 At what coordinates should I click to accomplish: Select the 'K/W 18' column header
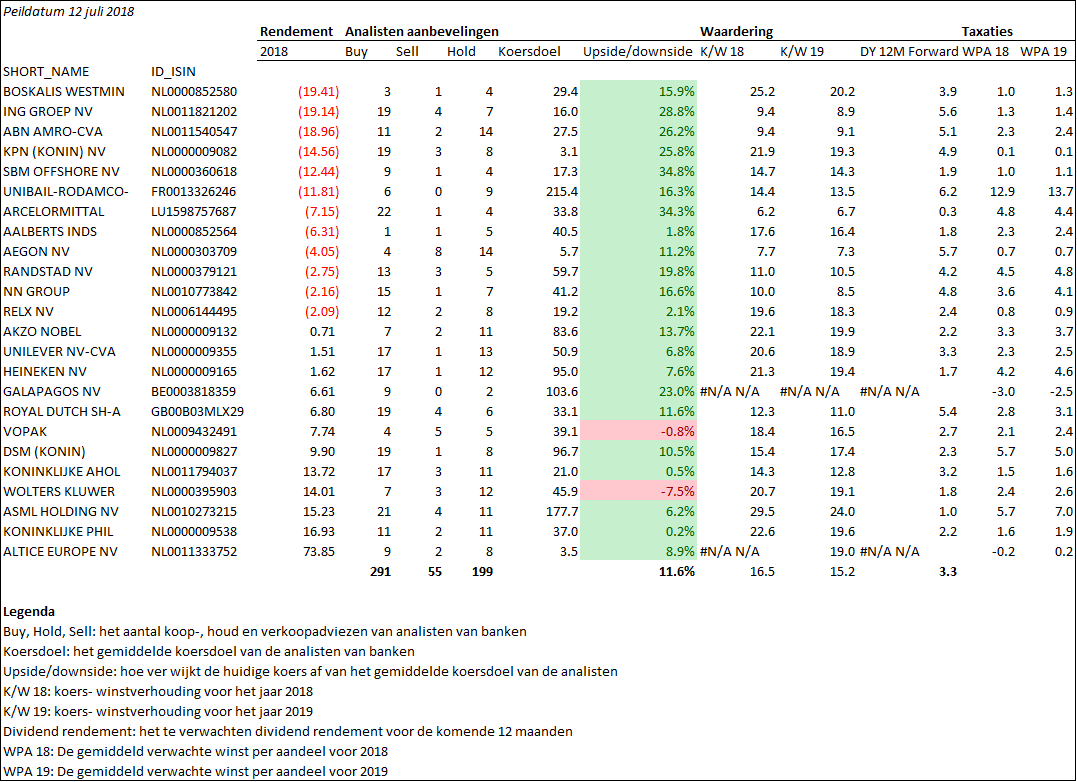pyautogui.click(x=722, y=51)
